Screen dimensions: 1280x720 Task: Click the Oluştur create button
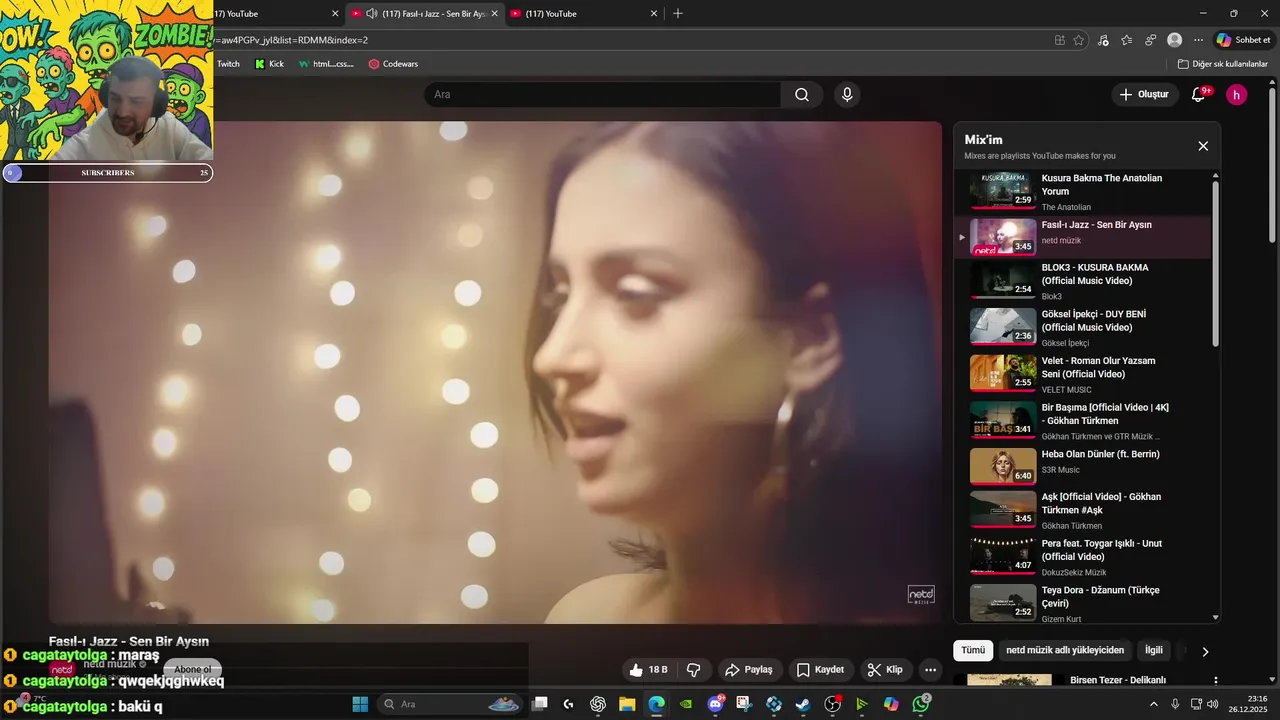(x=1144, y=95)
